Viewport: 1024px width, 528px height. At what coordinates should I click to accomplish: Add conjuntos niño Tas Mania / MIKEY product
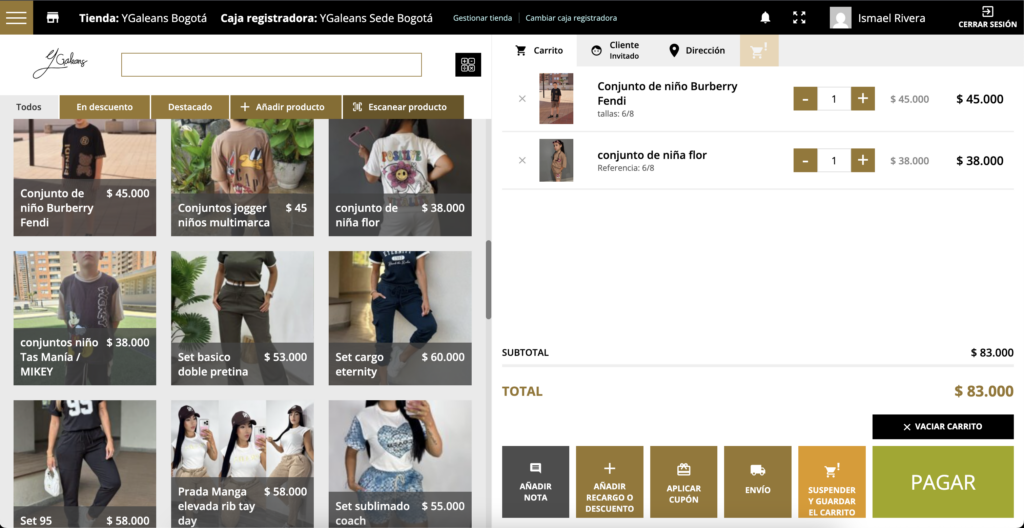(85, 318)
